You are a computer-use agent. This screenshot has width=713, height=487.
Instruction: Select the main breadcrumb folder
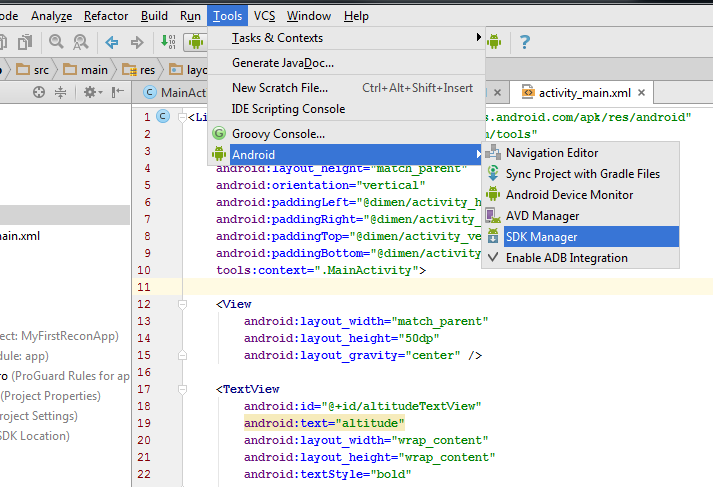point(85,70)
